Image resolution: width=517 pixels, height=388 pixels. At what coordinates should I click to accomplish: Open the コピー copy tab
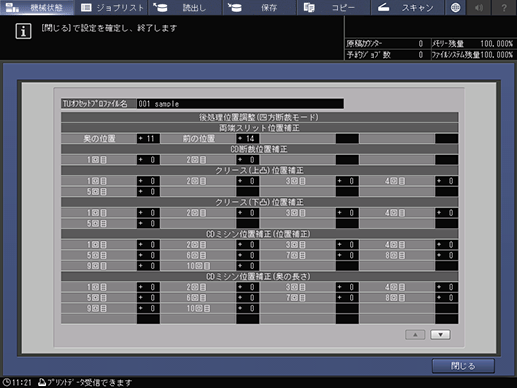333,7
